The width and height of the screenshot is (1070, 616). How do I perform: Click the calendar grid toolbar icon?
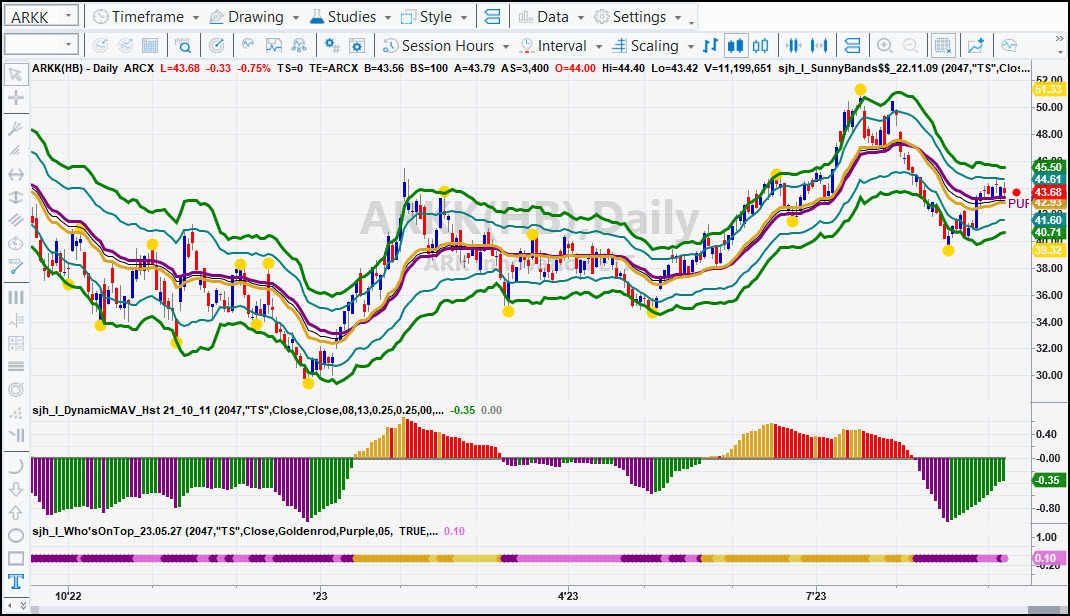click(x=150, y=46)
